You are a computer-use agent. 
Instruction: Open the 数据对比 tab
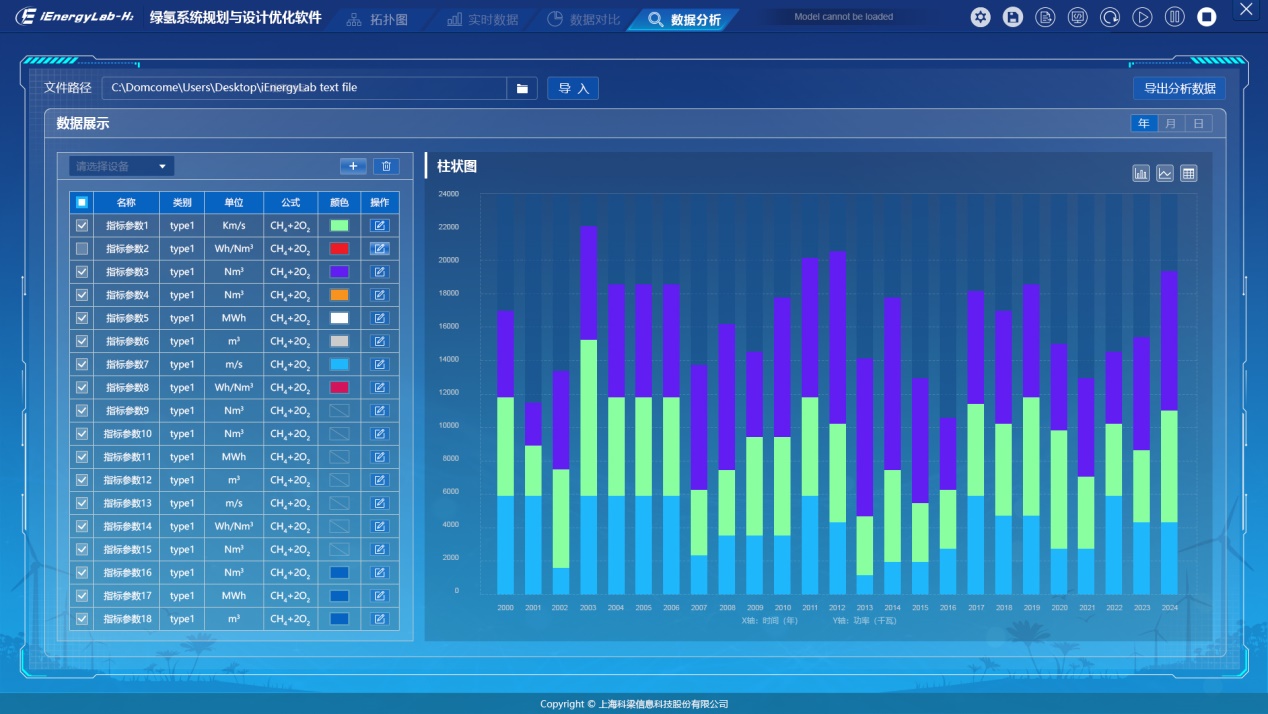point(584,20)
